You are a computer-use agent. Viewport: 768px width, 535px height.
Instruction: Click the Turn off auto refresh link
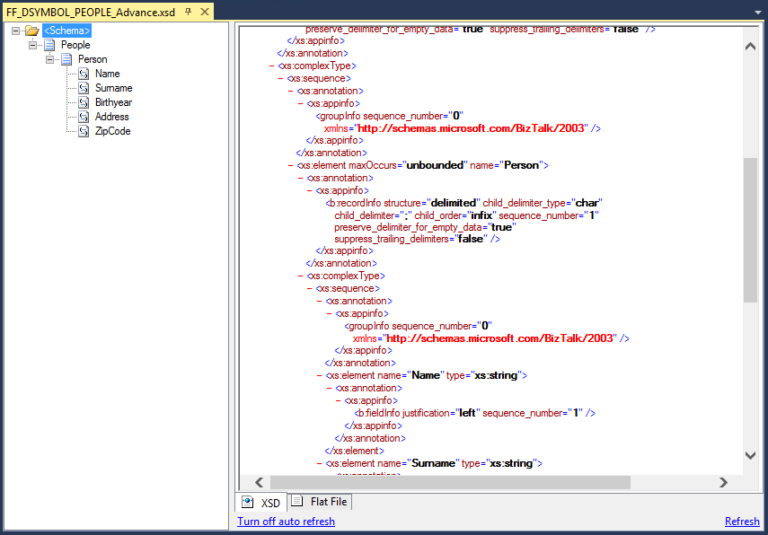(286, 521)
